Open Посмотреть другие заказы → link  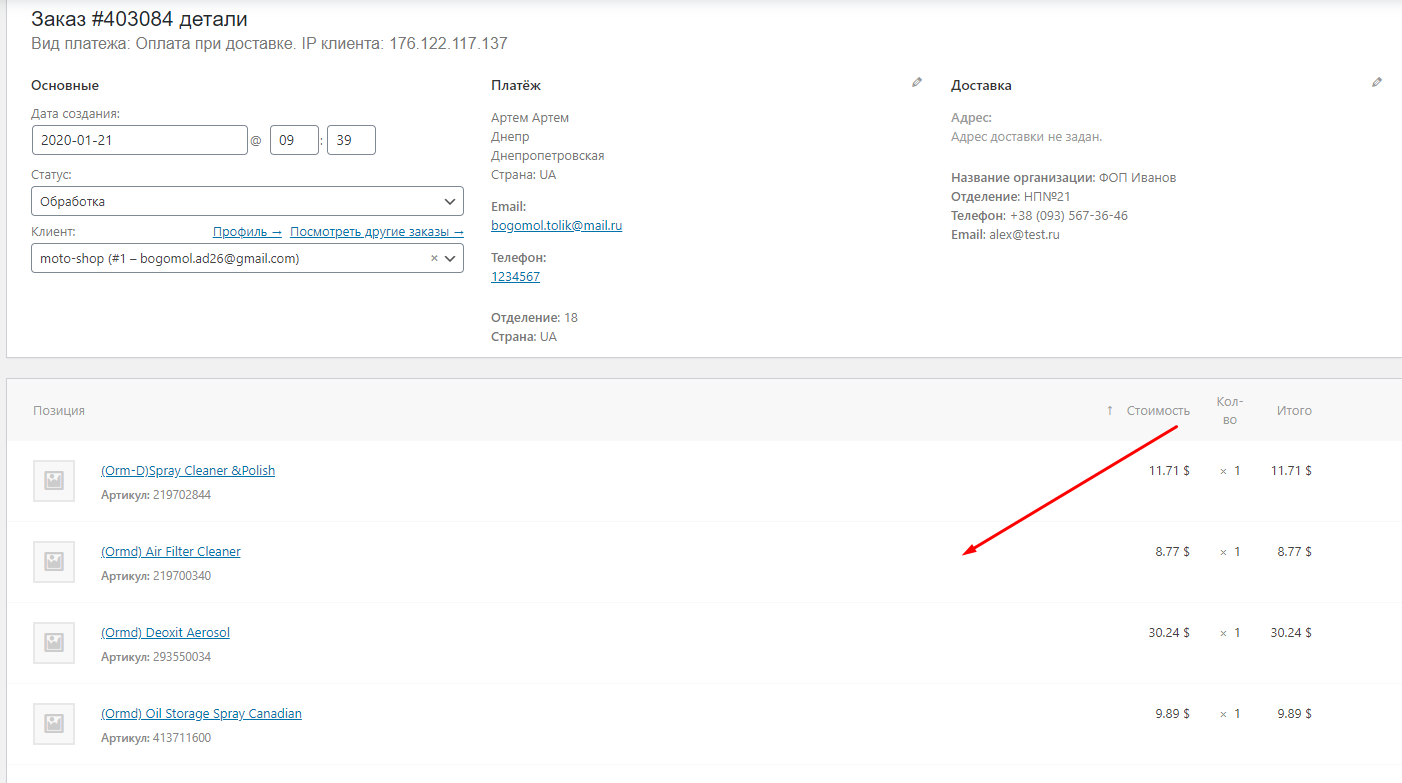[377, 232]
